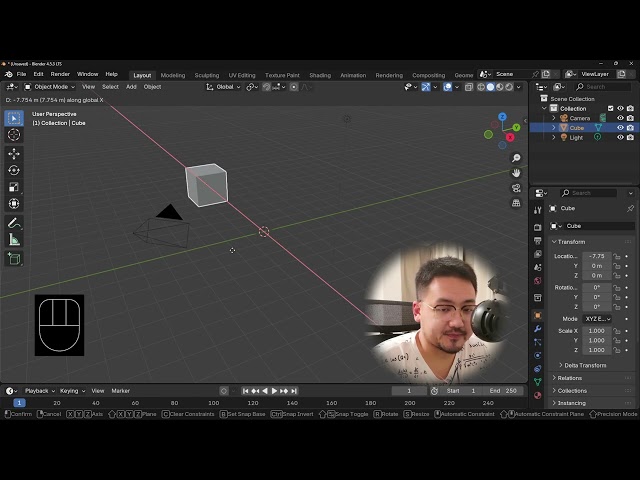Hide the Cube in viewport
Image resolution: width=640 pixels, height=480 pixels.
pyautogui.click(x=620, y=128)
